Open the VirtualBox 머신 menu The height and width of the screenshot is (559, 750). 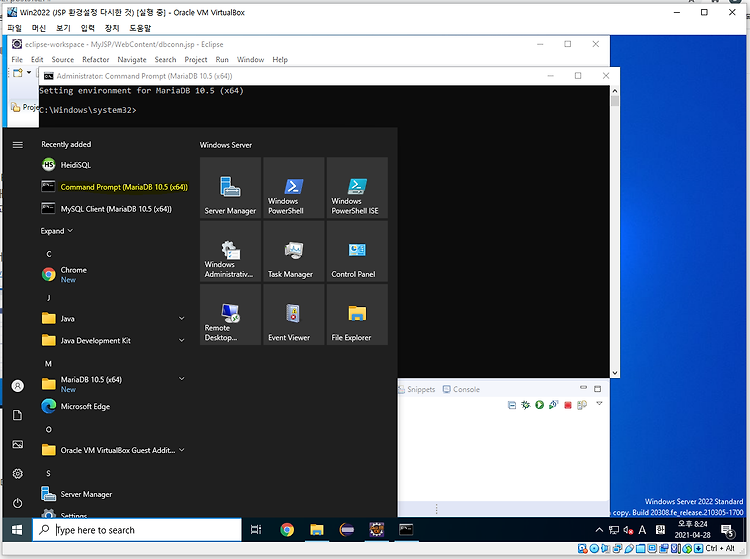click(x=39, y=28)
